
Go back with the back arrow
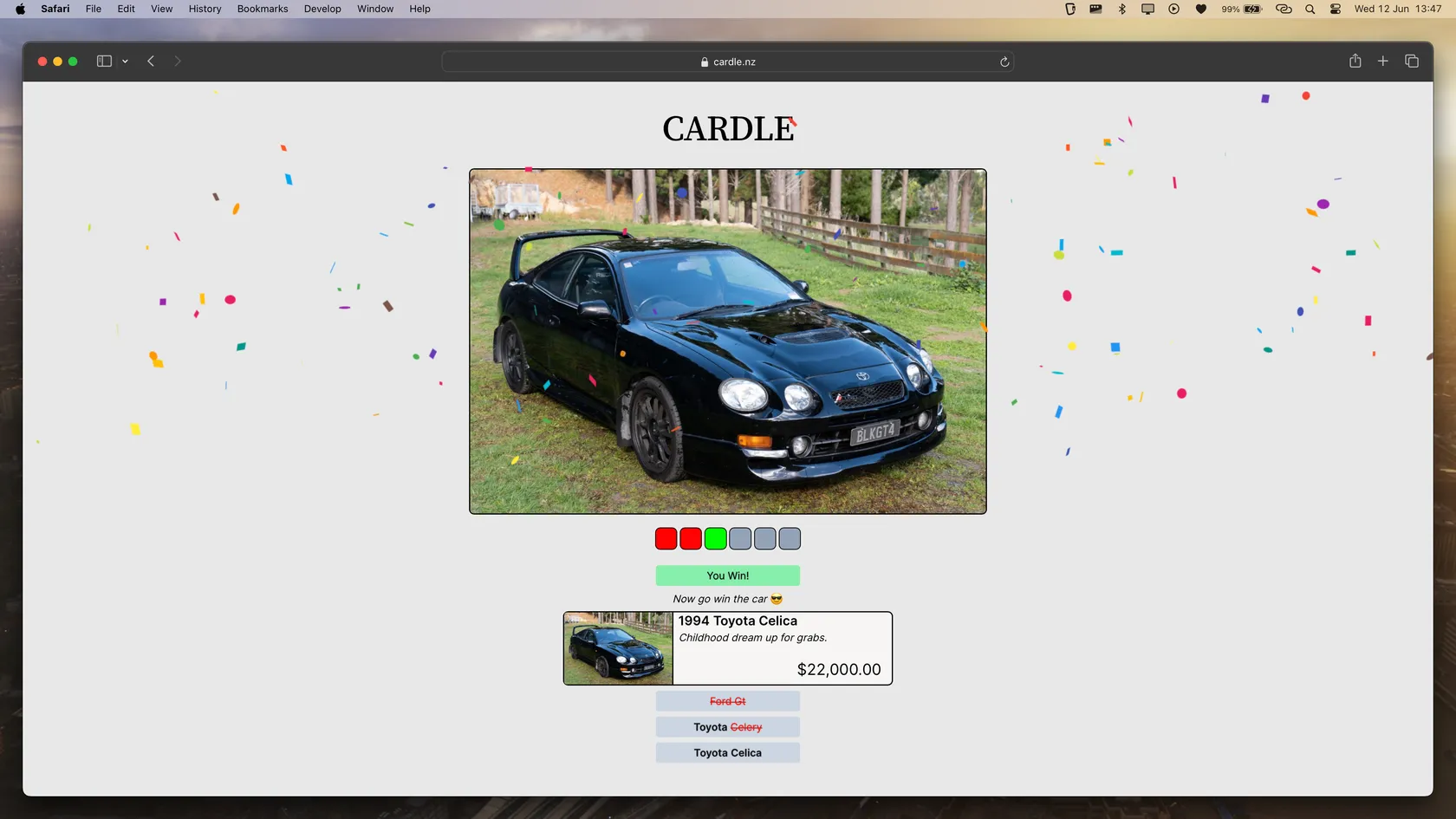[151, 62]
